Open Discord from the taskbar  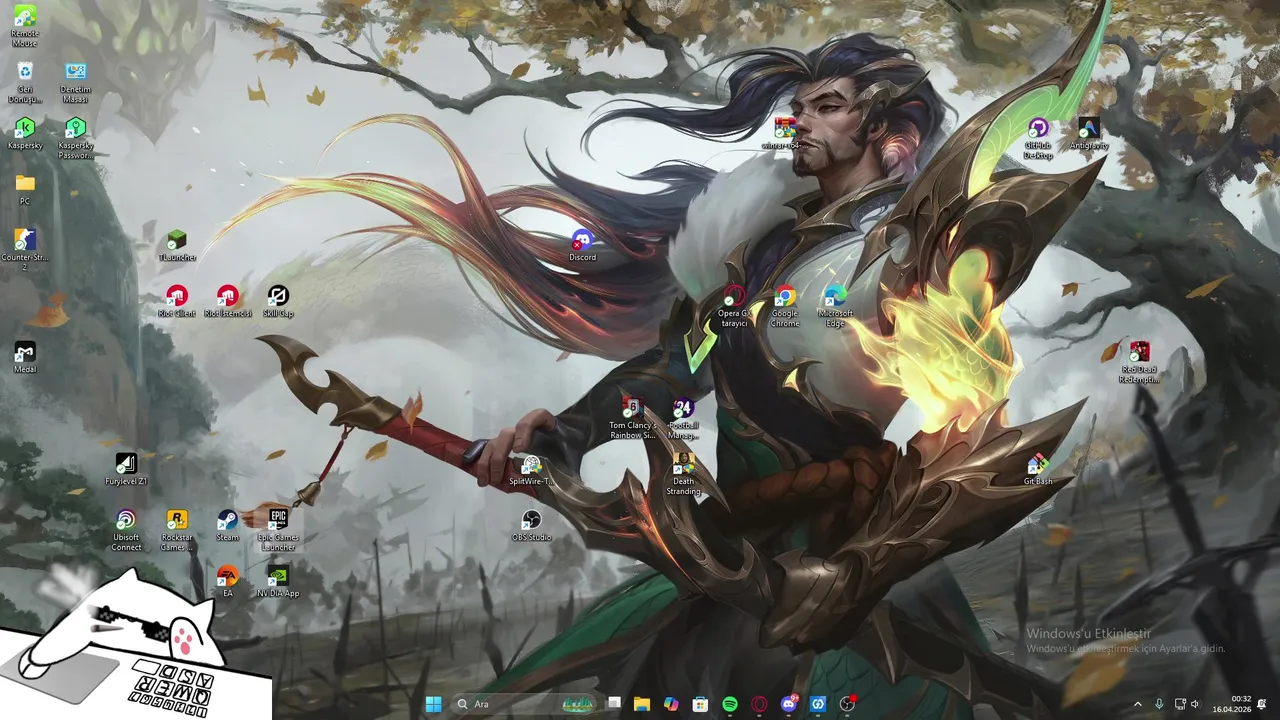pos(789,704)
